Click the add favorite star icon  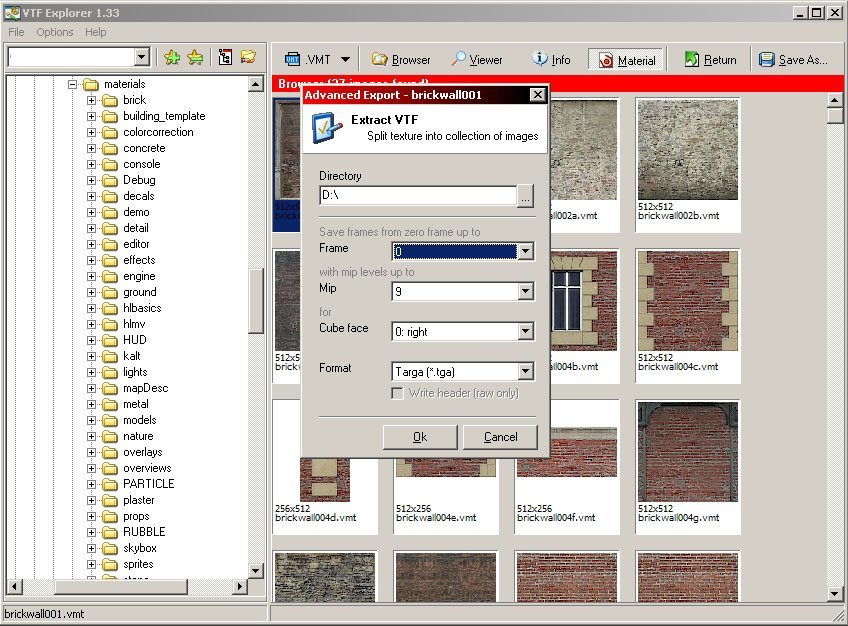pos(172,57)
